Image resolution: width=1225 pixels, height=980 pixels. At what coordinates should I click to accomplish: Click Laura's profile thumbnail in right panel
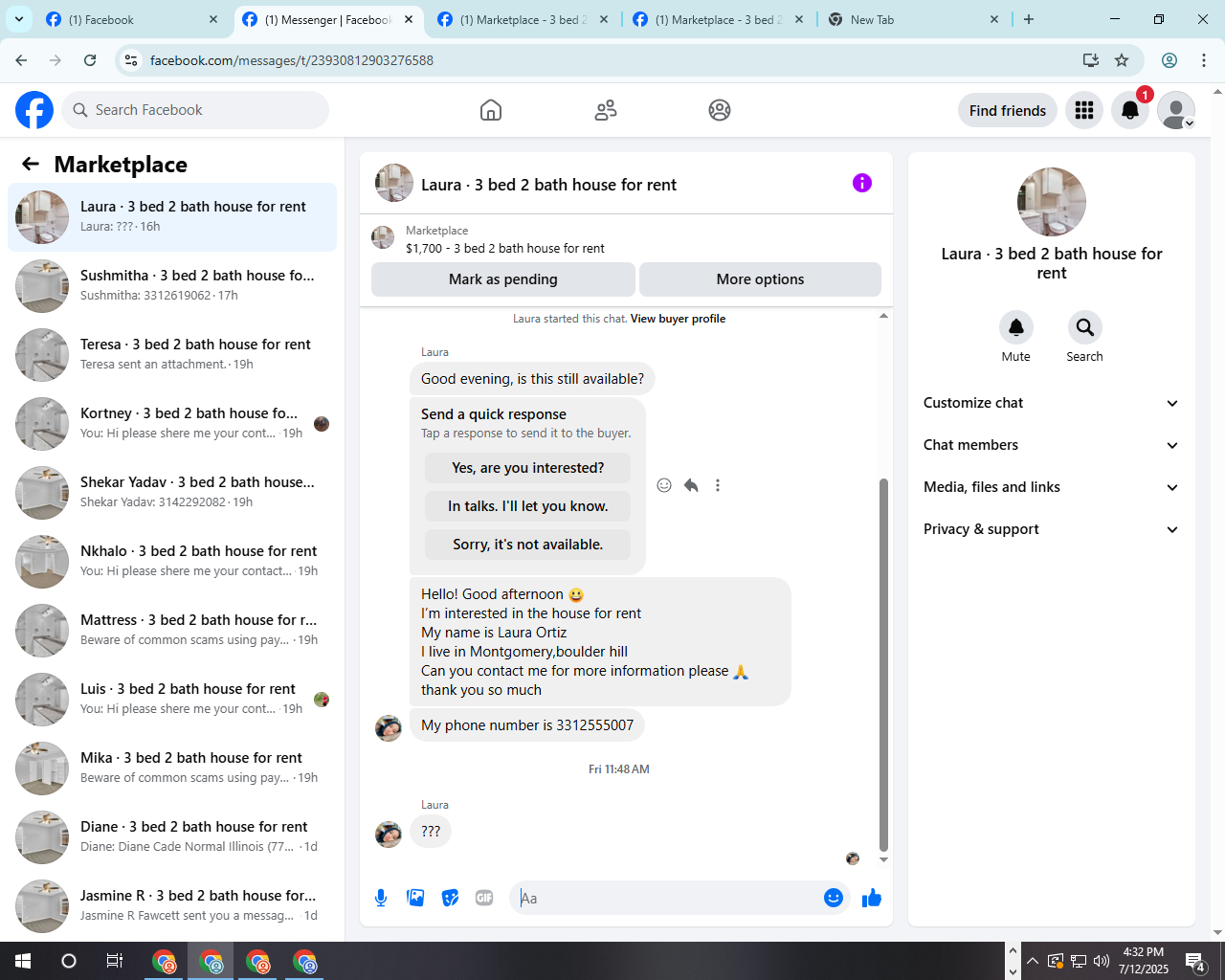point(1052,202)
